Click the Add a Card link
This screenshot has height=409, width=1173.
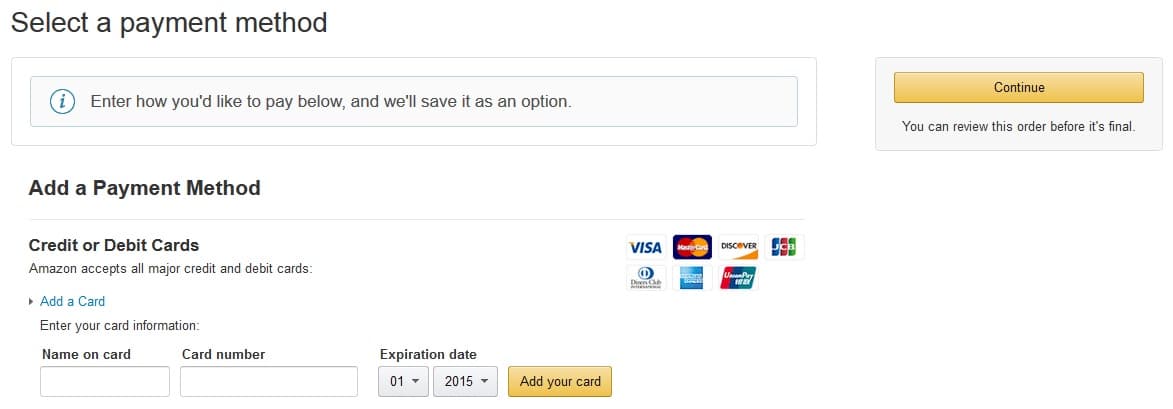coord(73,301)
